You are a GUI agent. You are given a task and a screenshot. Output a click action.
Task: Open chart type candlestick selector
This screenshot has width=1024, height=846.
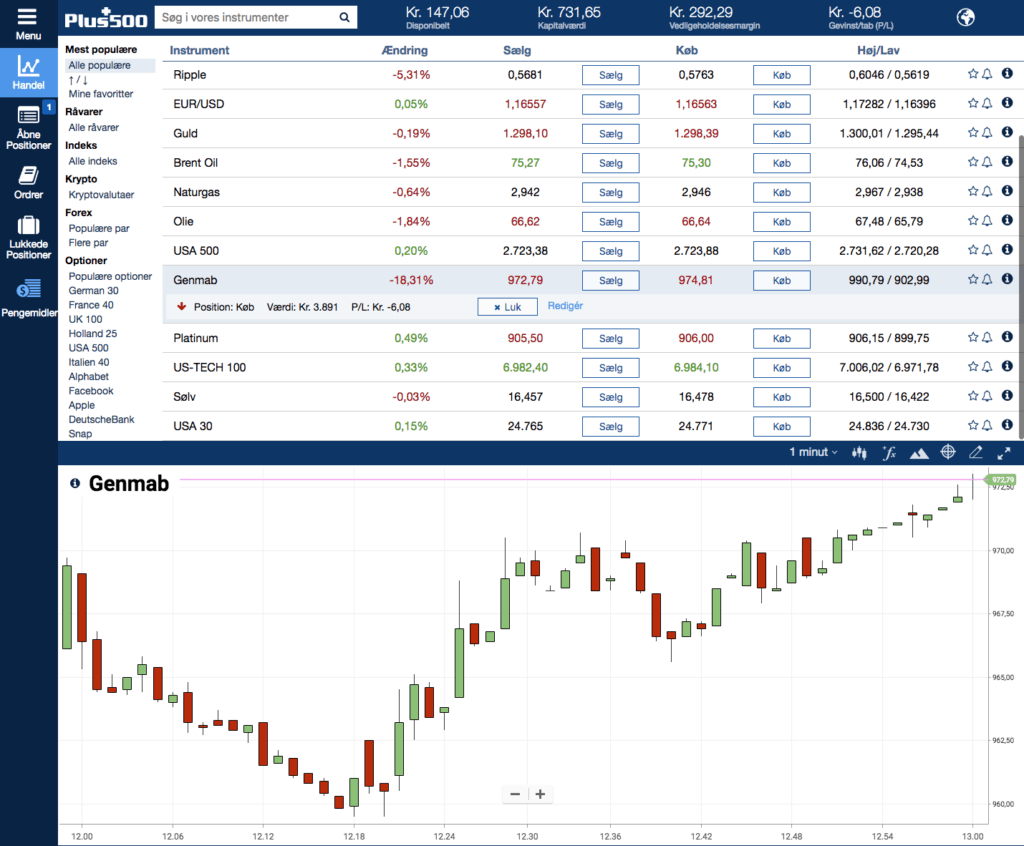(x=859, y=453)
